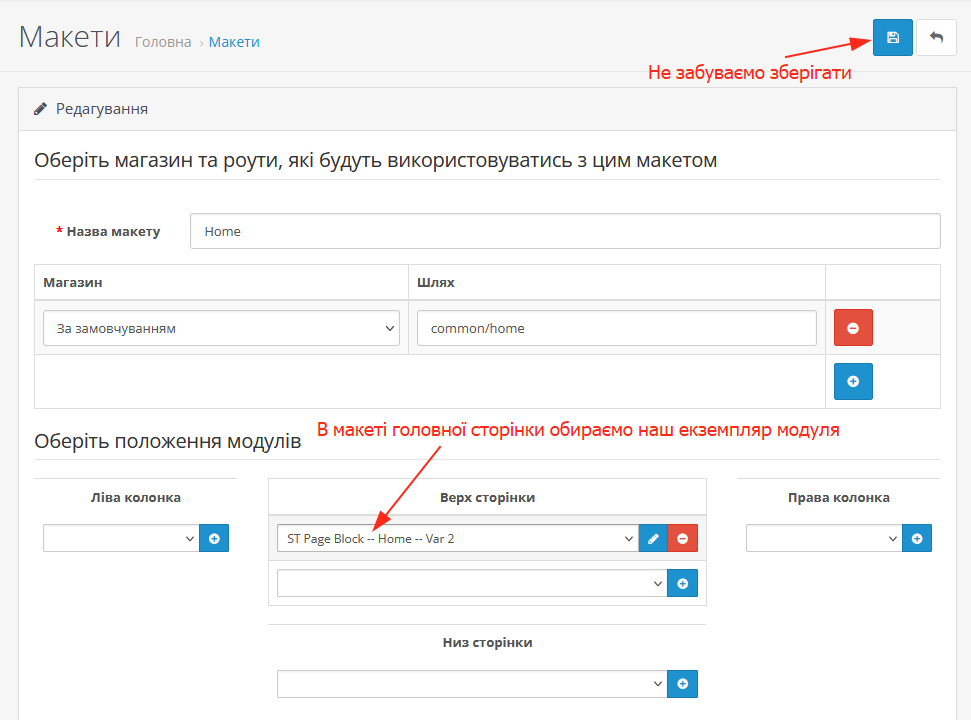
Task: Add module to Права колонка
Action: [917, 538]
